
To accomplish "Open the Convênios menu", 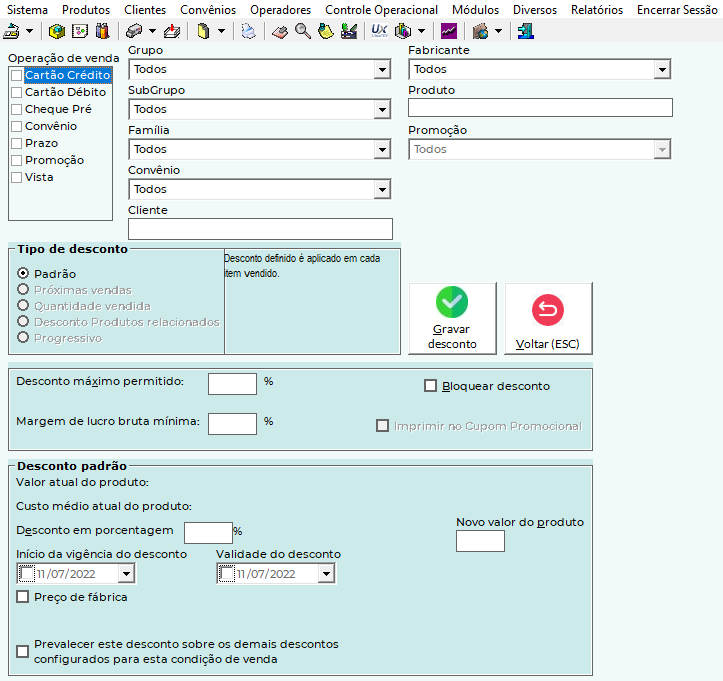I will [208, 10].
